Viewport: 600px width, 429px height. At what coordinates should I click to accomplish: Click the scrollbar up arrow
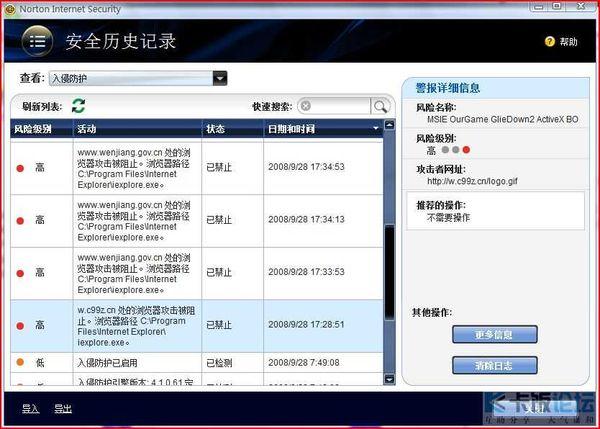click(389, 125)
